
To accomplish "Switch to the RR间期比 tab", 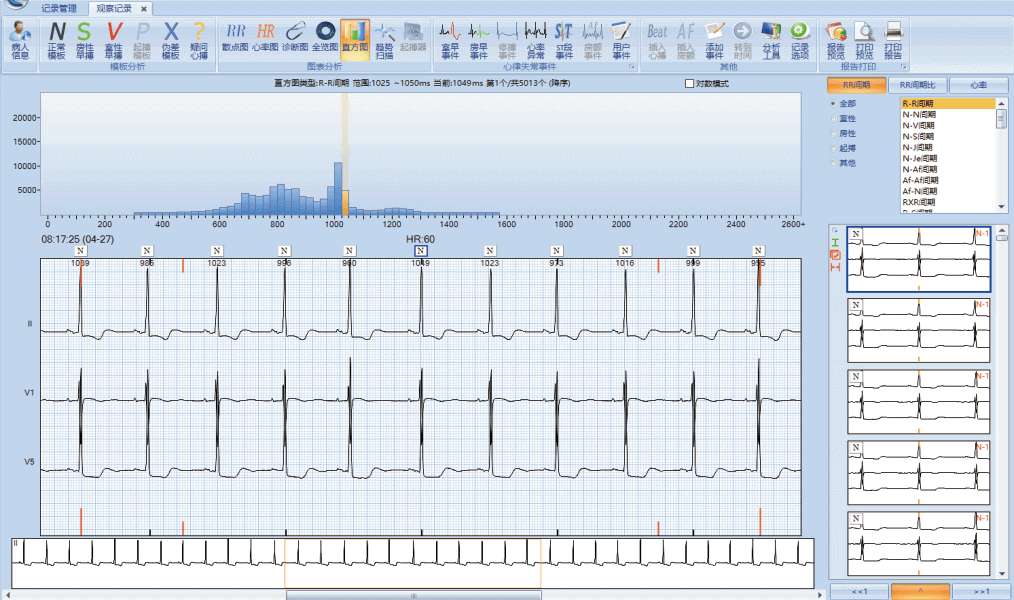I will click(917, 85).
